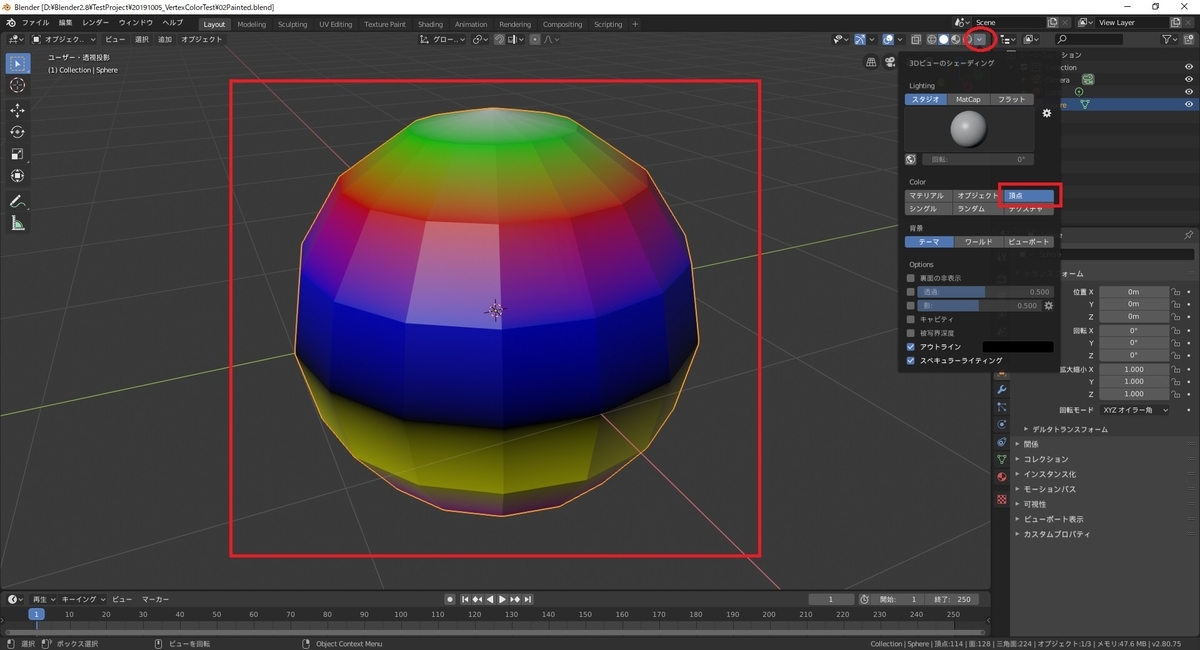Select MatCap lighting option
The image size is (1200, 650).
(968, 99)
